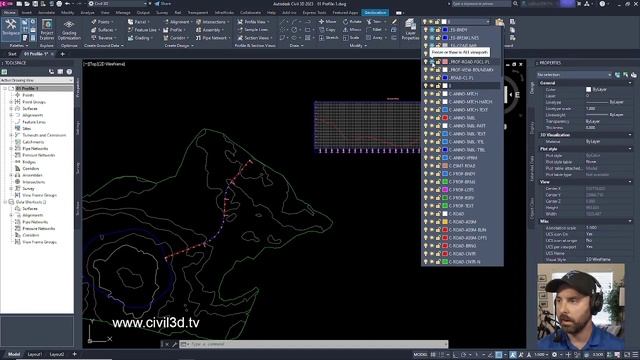Toggle freeze for _PROF-ROAD-FGCL-PL layer
The image size is (640, 360).
(432, 62)
